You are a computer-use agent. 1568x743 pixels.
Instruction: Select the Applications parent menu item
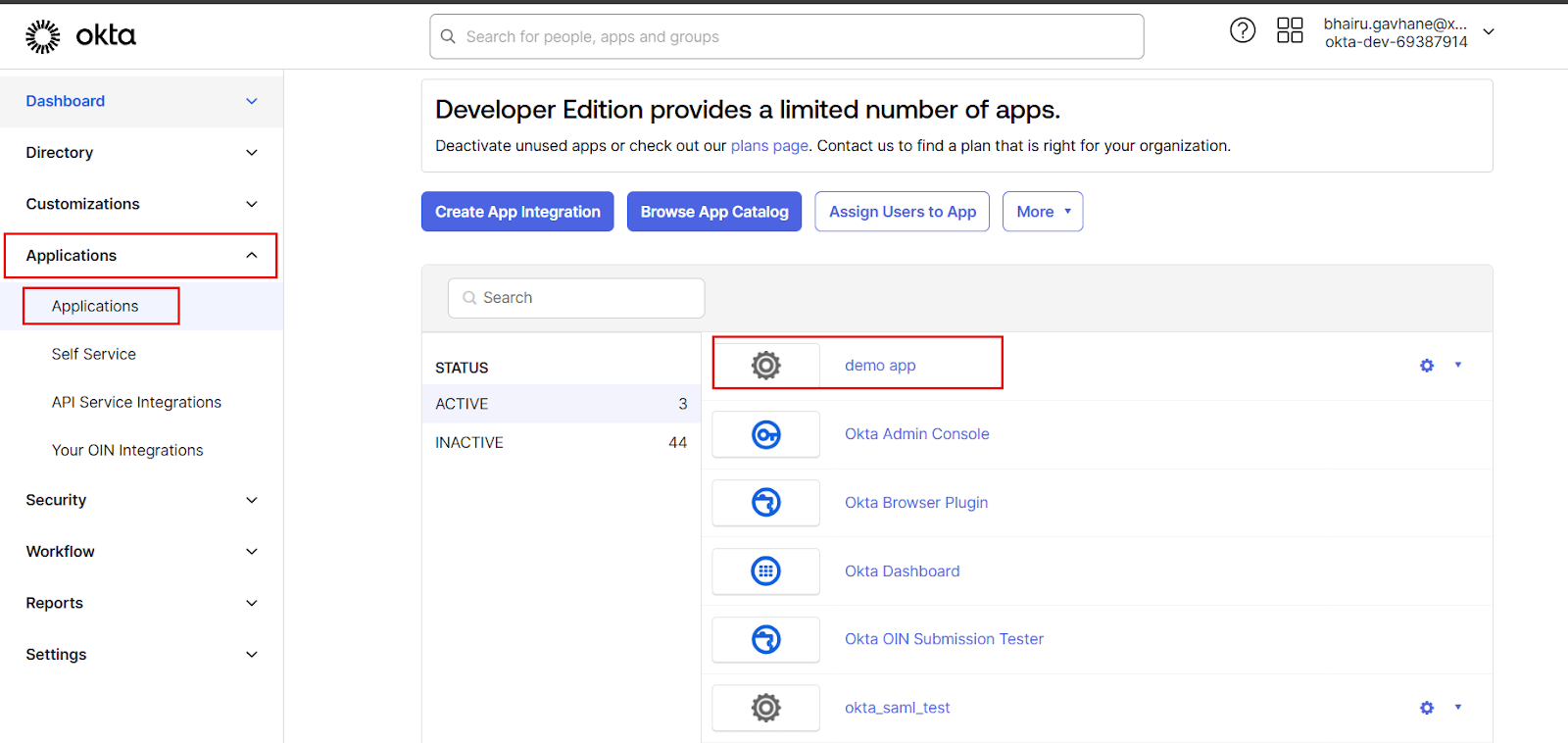[141, 256]
